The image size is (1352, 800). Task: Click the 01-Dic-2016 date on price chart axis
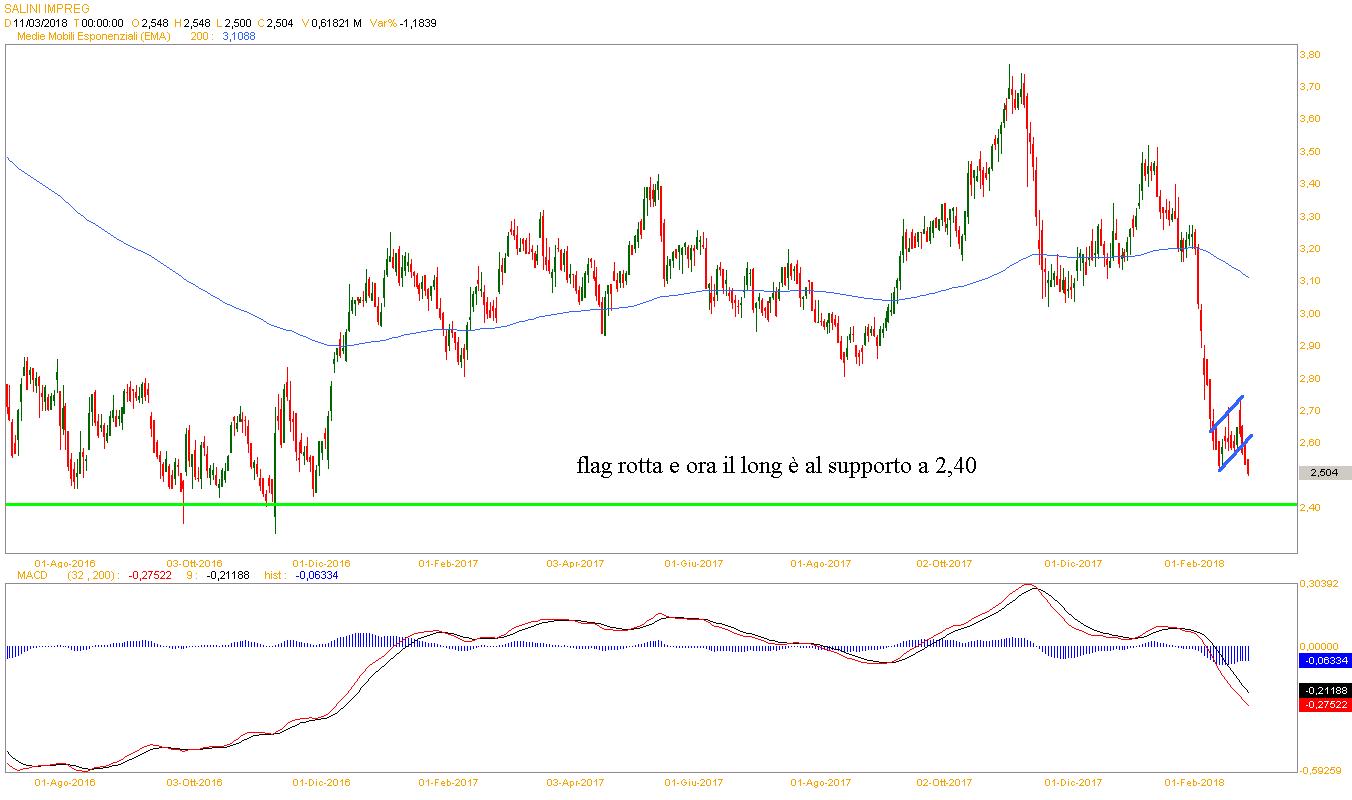point(321,563)
